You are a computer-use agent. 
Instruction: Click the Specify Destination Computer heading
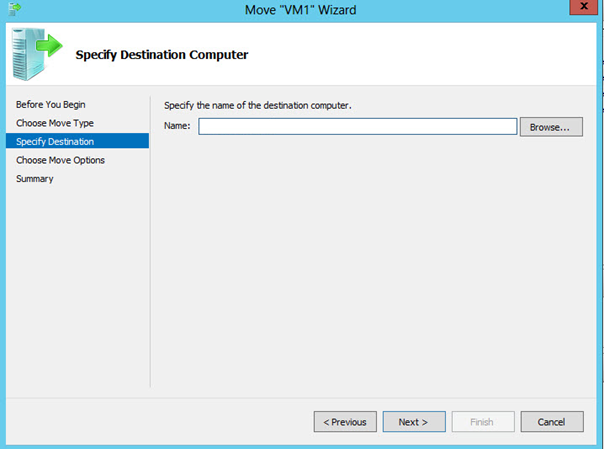tap(162, 55)
